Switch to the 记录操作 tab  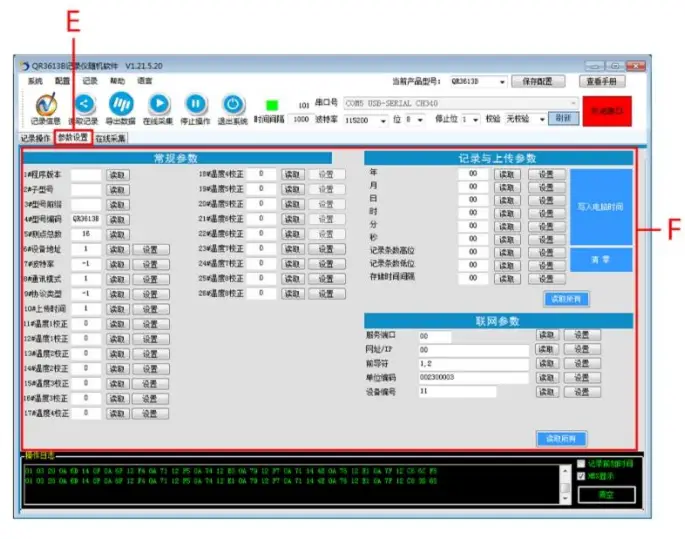36,138
